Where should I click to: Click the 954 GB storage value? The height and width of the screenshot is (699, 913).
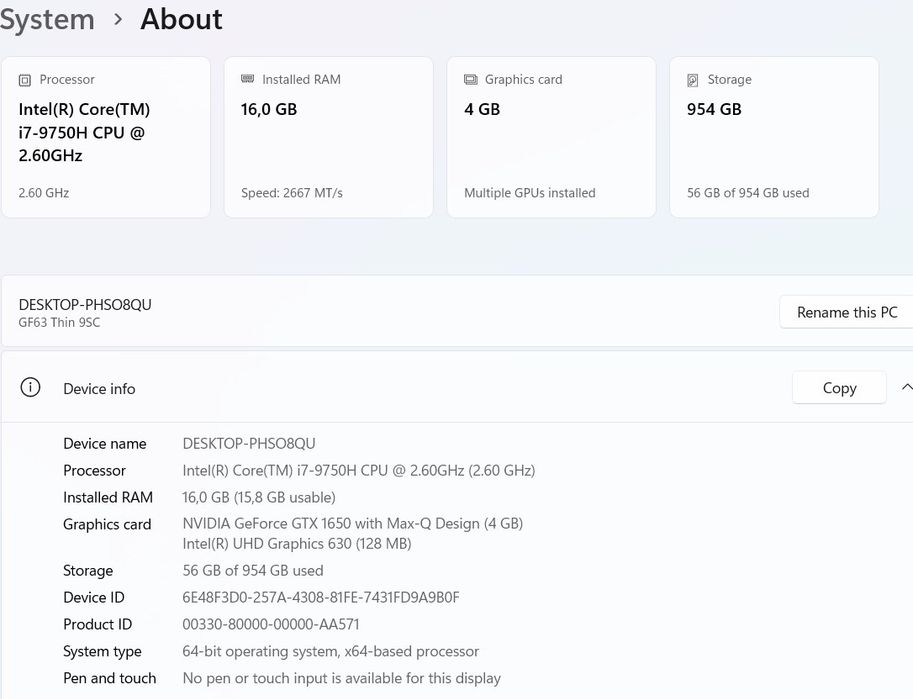(x=714, y=110)
